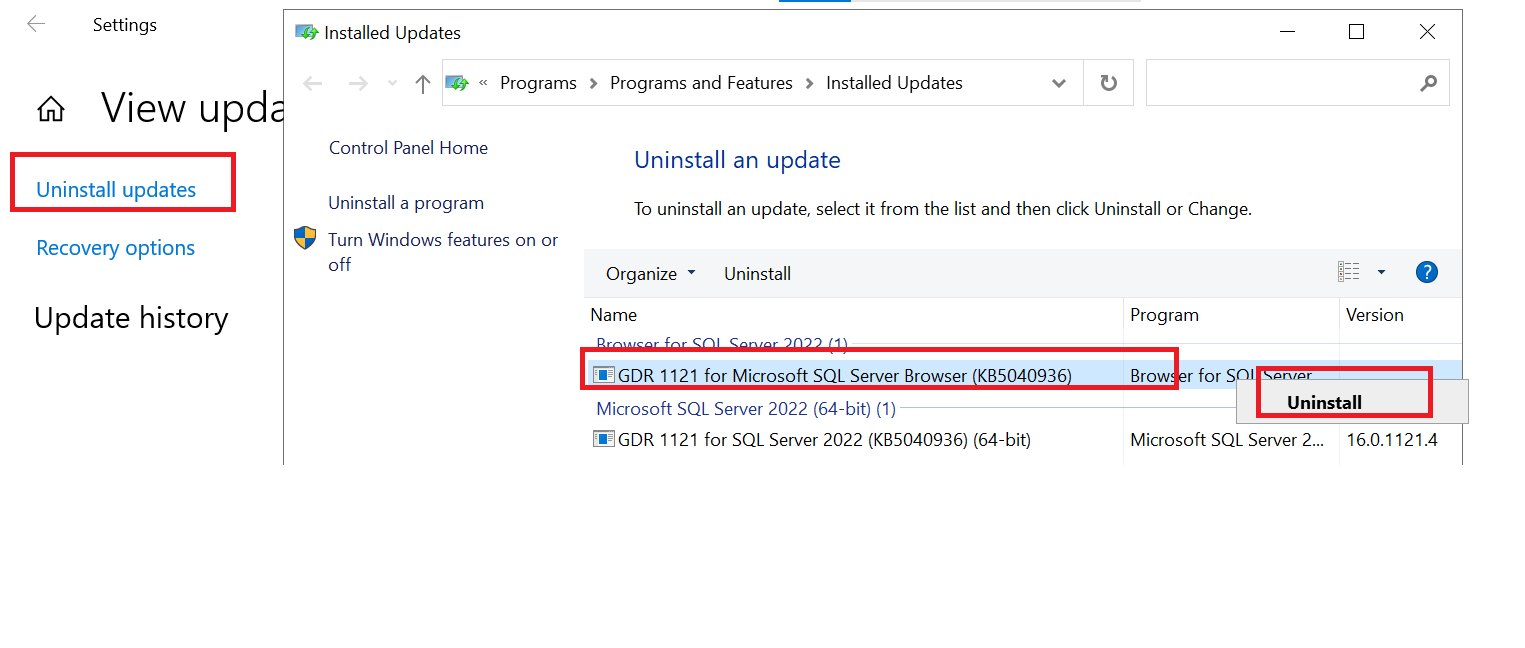Click the search magnifier icon
1525x648 pixels.
[x=1428, y=83]
